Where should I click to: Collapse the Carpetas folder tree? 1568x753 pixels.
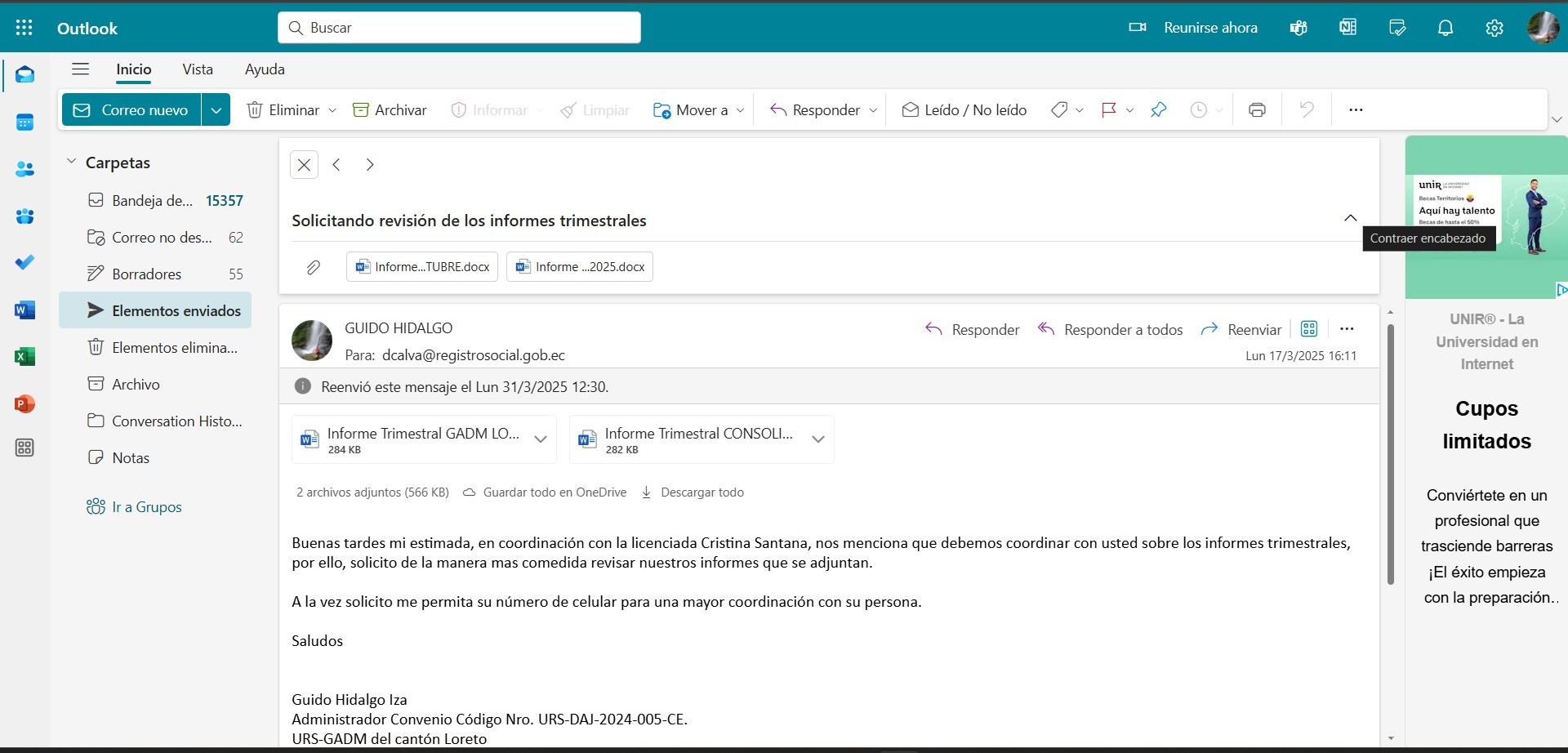point(71,162)
